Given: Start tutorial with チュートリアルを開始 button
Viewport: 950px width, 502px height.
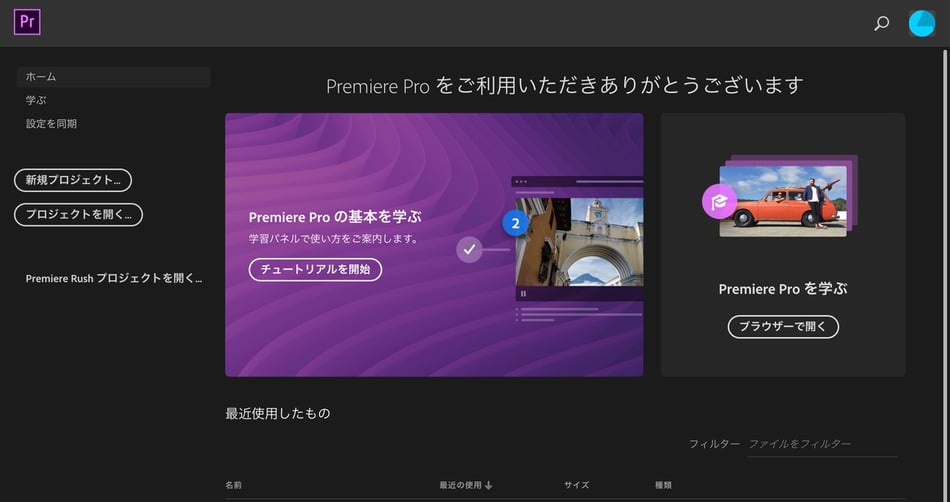Looking at the screenshot, I should click(x=315, y=269).
